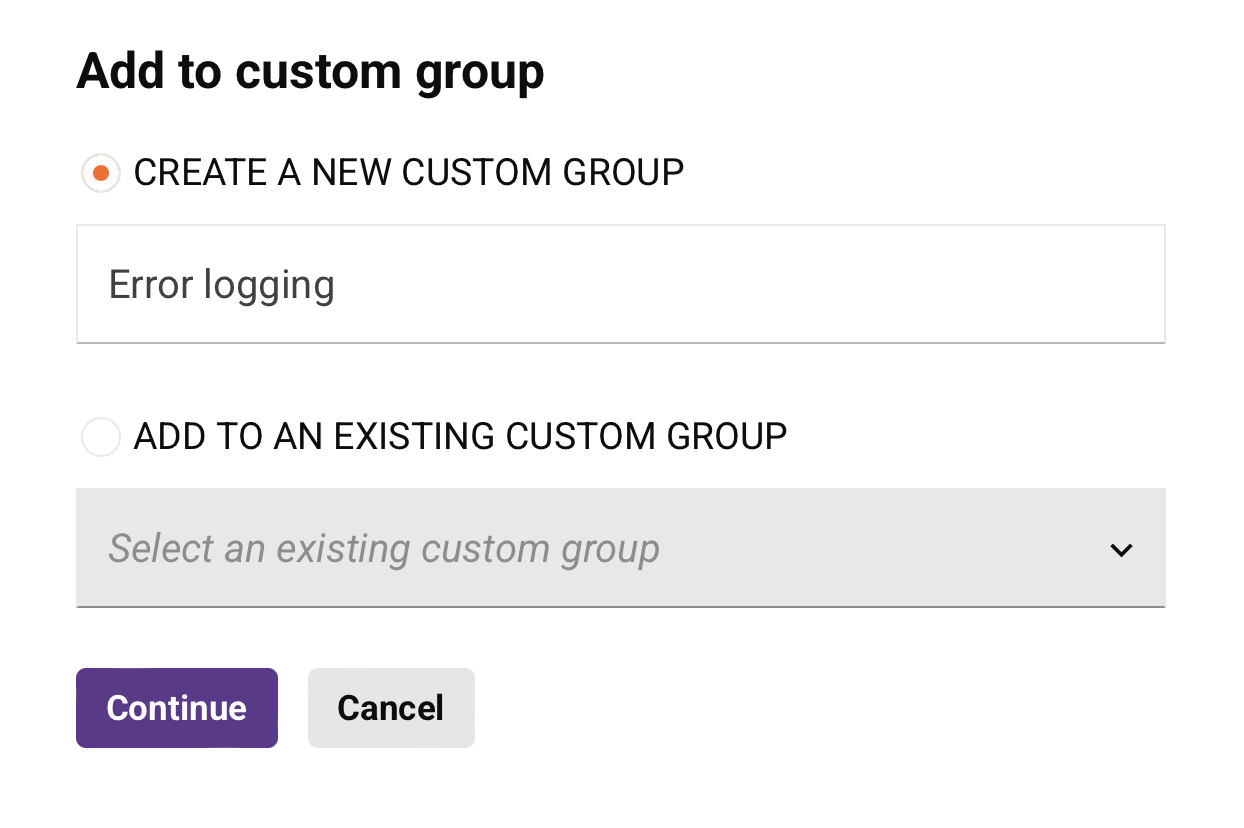
Task: Click the label 'ADD TO AN EXISTING CUSTOM GROUP'
Action: (460, 436)
